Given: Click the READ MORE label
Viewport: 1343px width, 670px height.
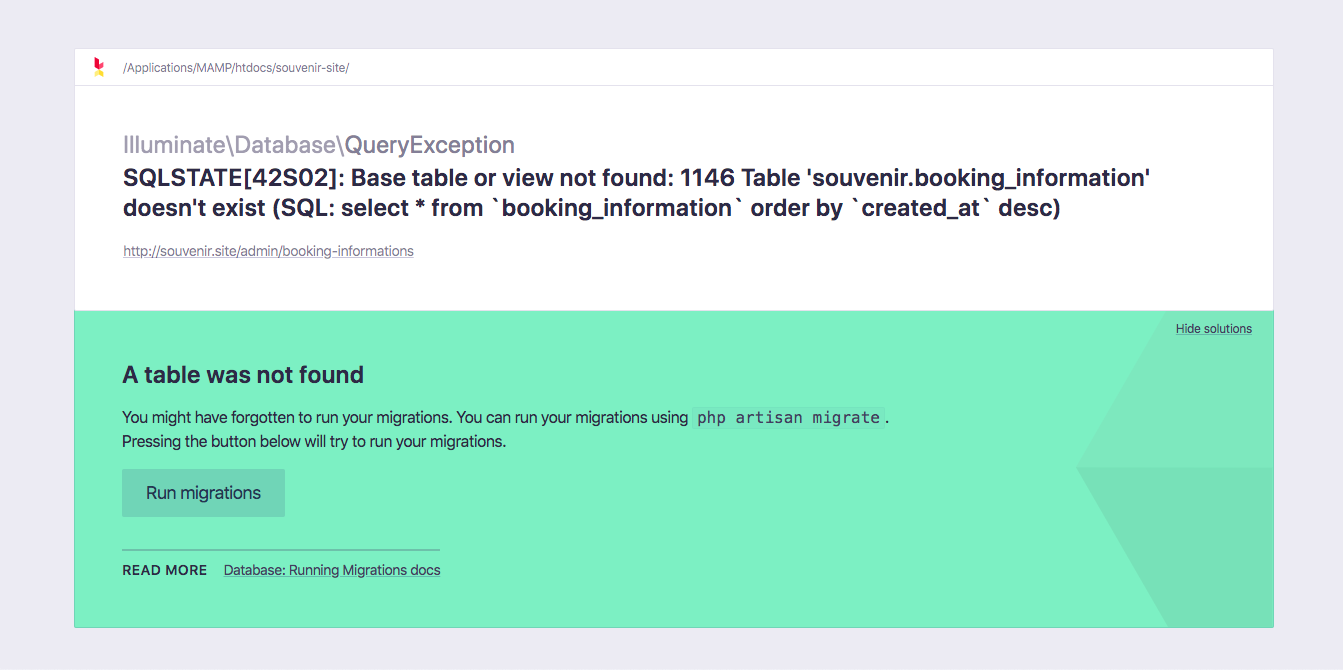Looking at the screenshot, I should point(165,570).
